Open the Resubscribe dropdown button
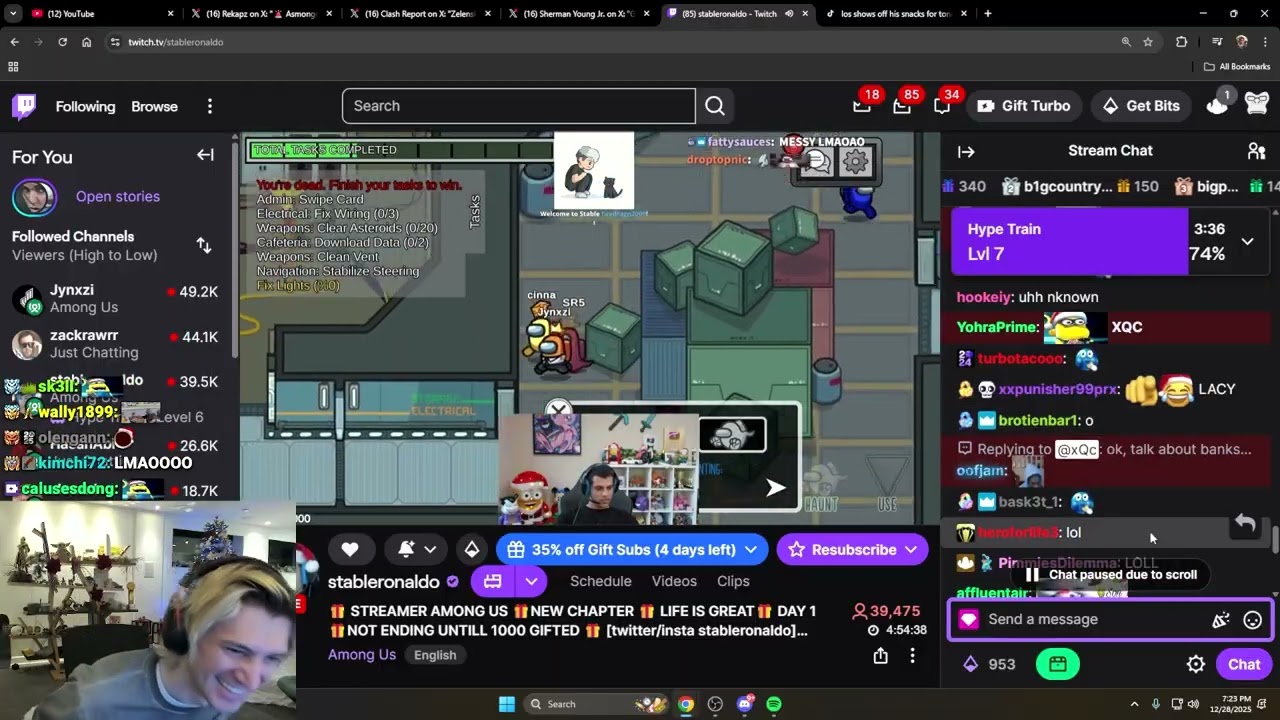This screenshot has height=720, width=1280. click(x=852, y=549)
